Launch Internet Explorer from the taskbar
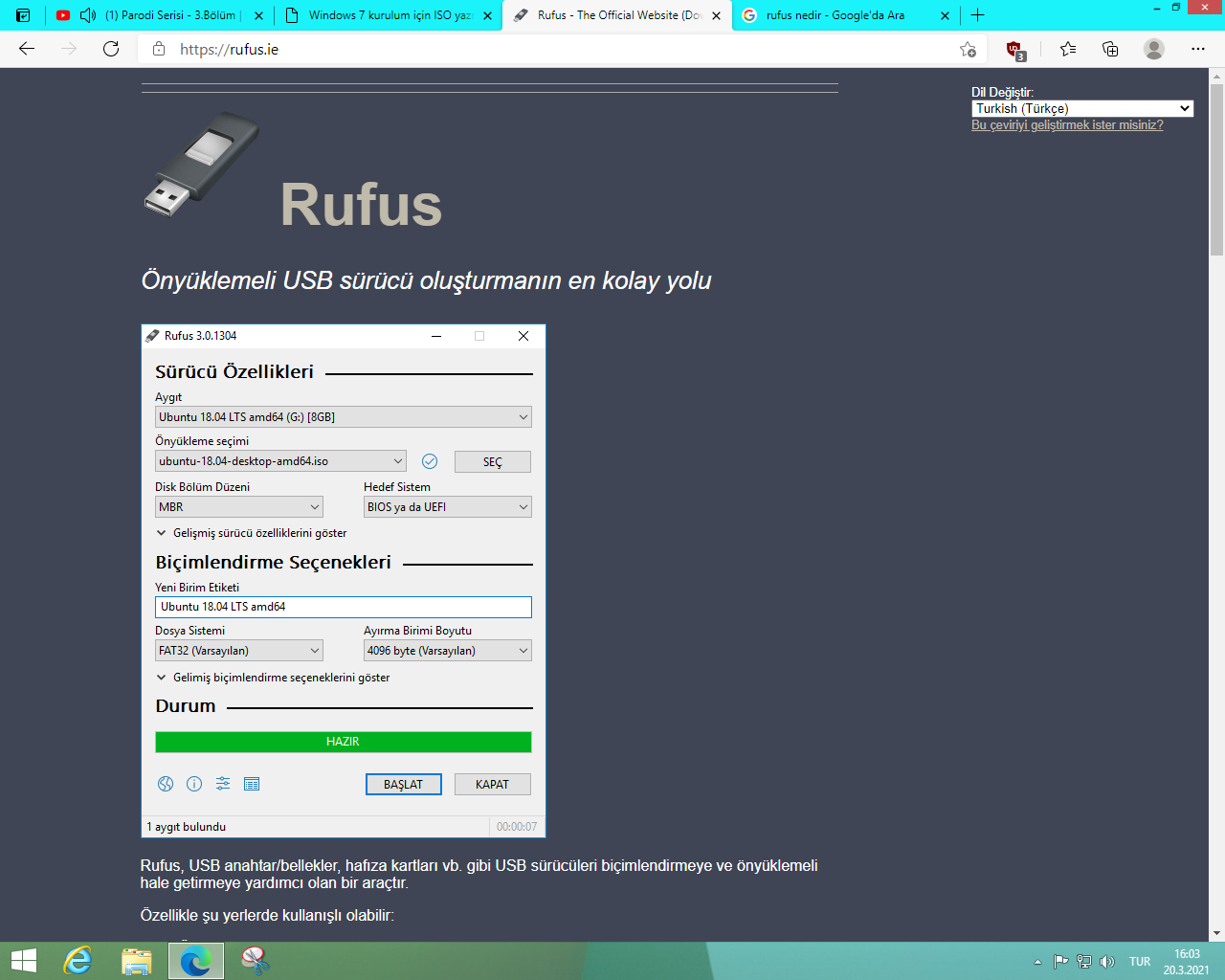1225x980 pixels. tap(78, 961)
